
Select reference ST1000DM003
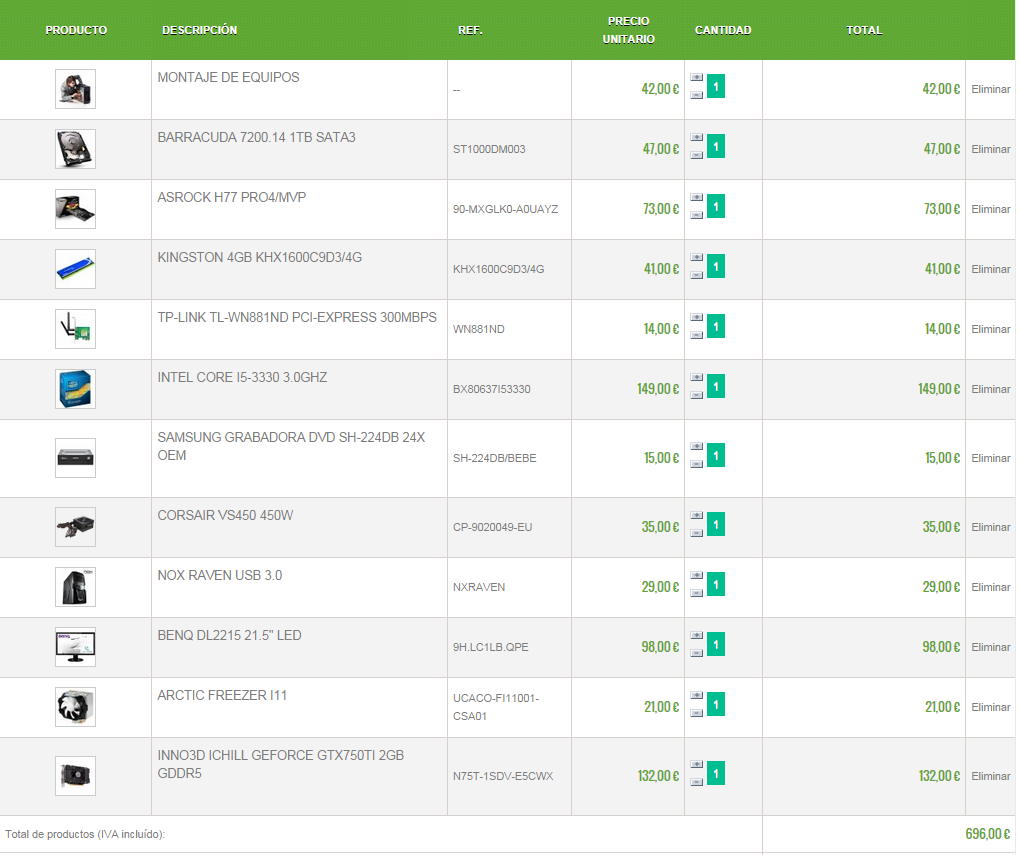(489, 149)
